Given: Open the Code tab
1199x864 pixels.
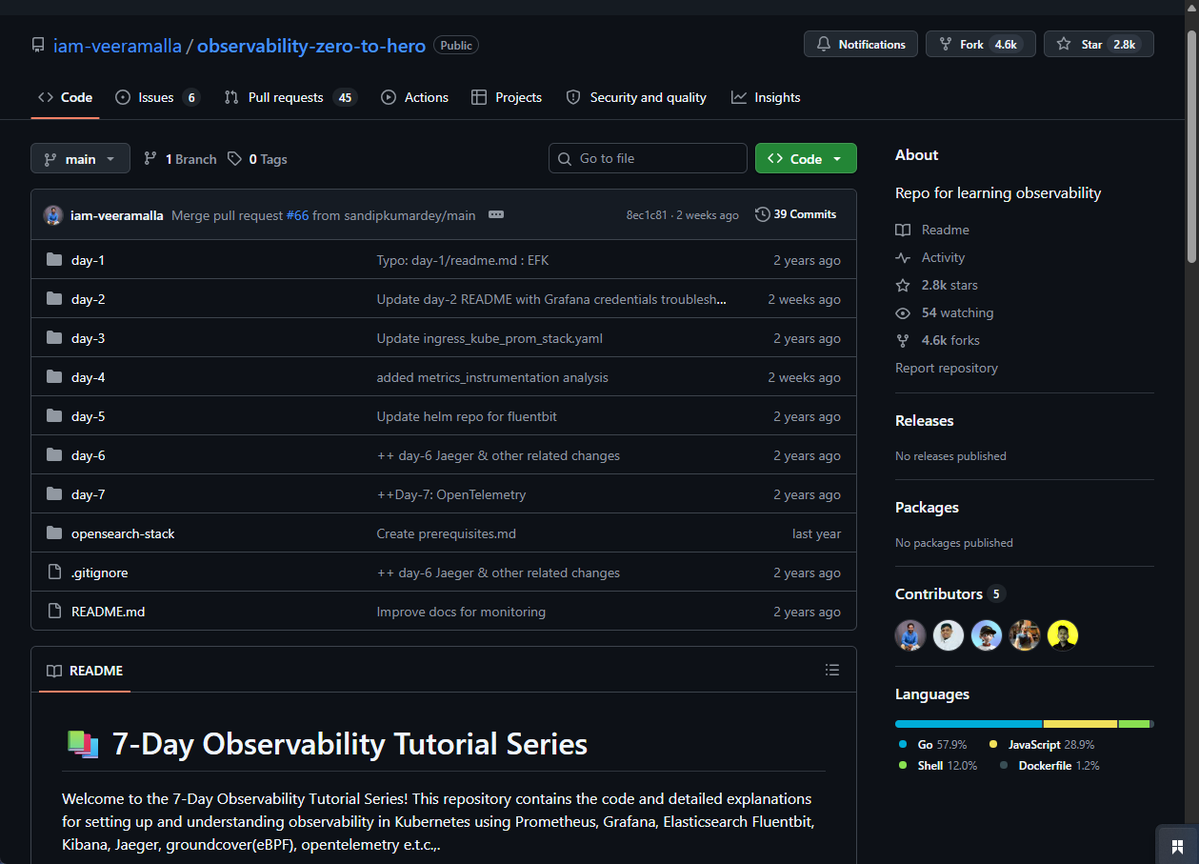Looking at the screenshot, I should 65,97.
